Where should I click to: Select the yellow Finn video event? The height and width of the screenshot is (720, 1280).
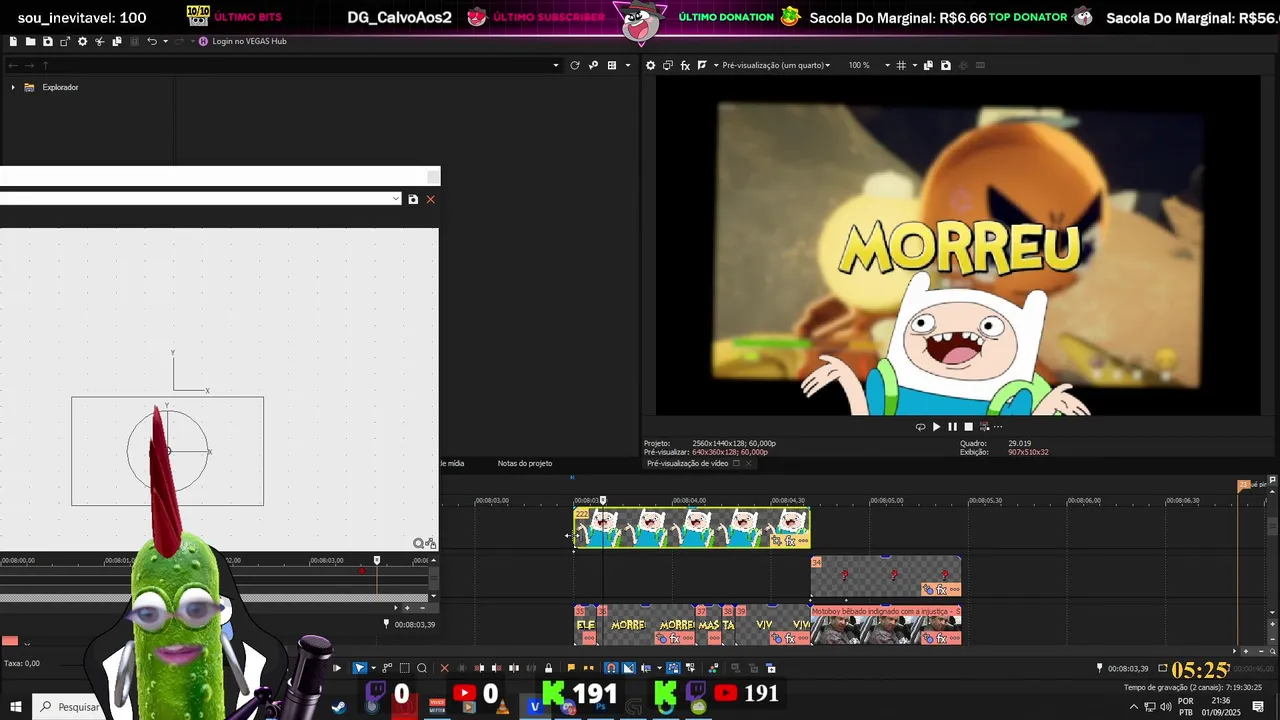tap(691, 527)
